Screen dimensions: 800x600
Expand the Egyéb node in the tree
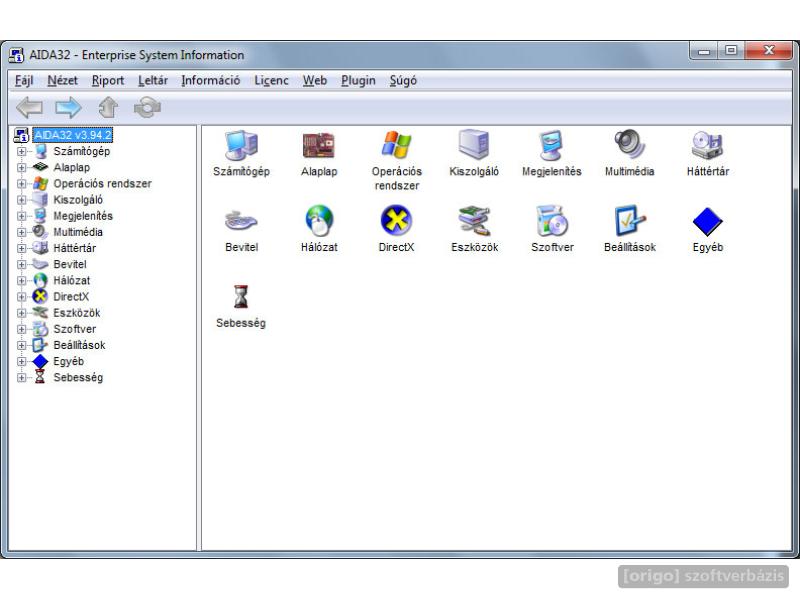[x=21, y=361]
